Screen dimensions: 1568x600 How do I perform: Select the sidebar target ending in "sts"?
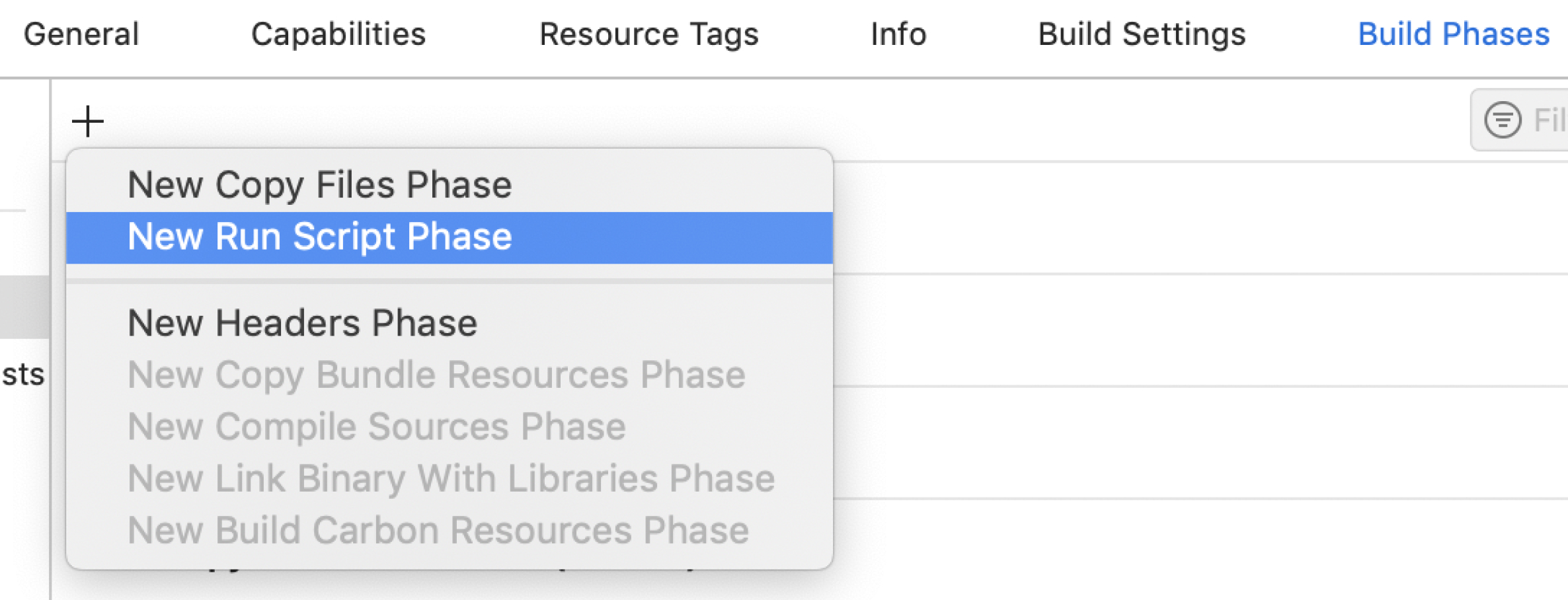[24, 375]
